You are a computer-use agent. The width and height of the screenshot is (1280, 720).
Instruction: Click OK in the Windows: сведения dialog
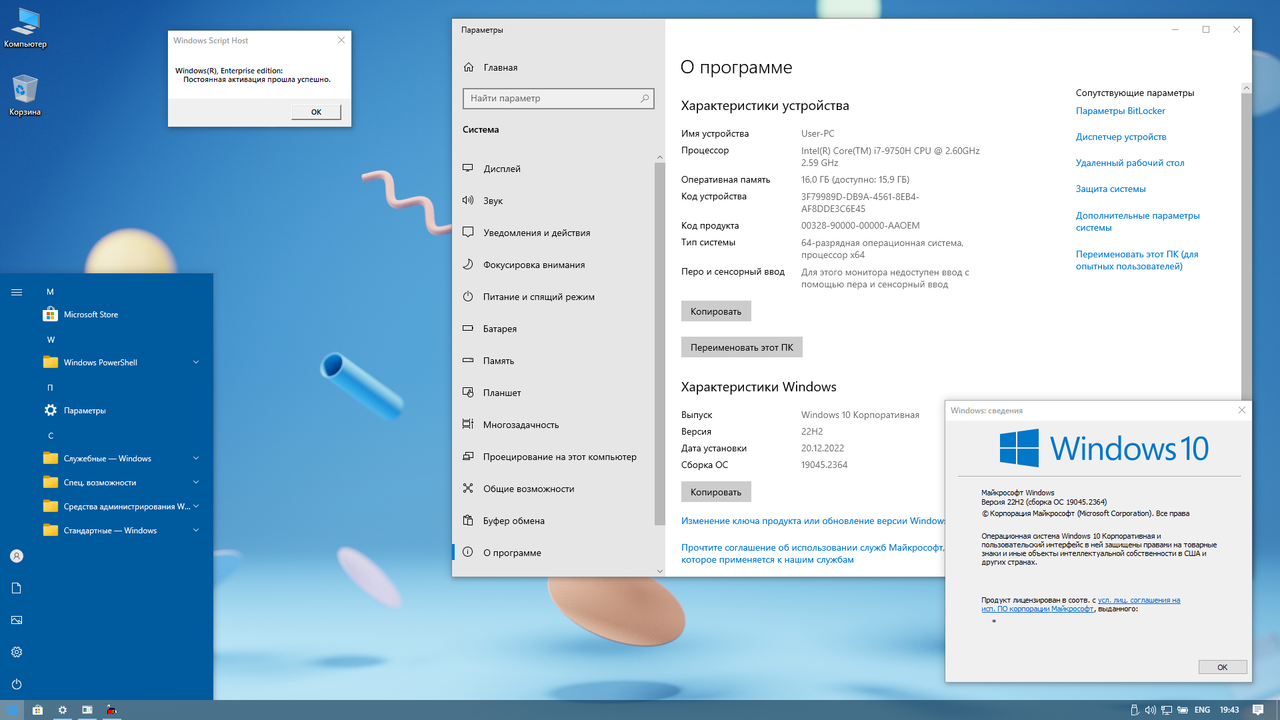point(1222,667)
